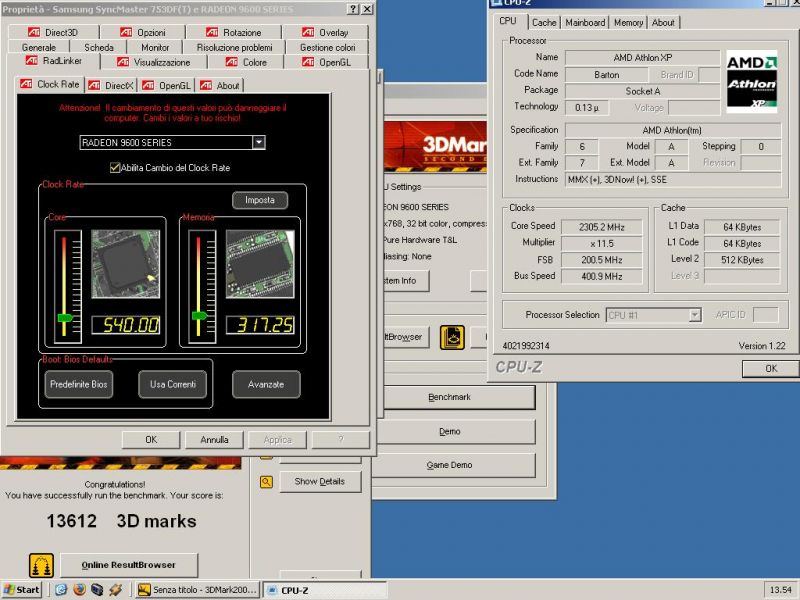
Task: Switch to the DirectX tab in RadLinker
Action: pos(111,86)
